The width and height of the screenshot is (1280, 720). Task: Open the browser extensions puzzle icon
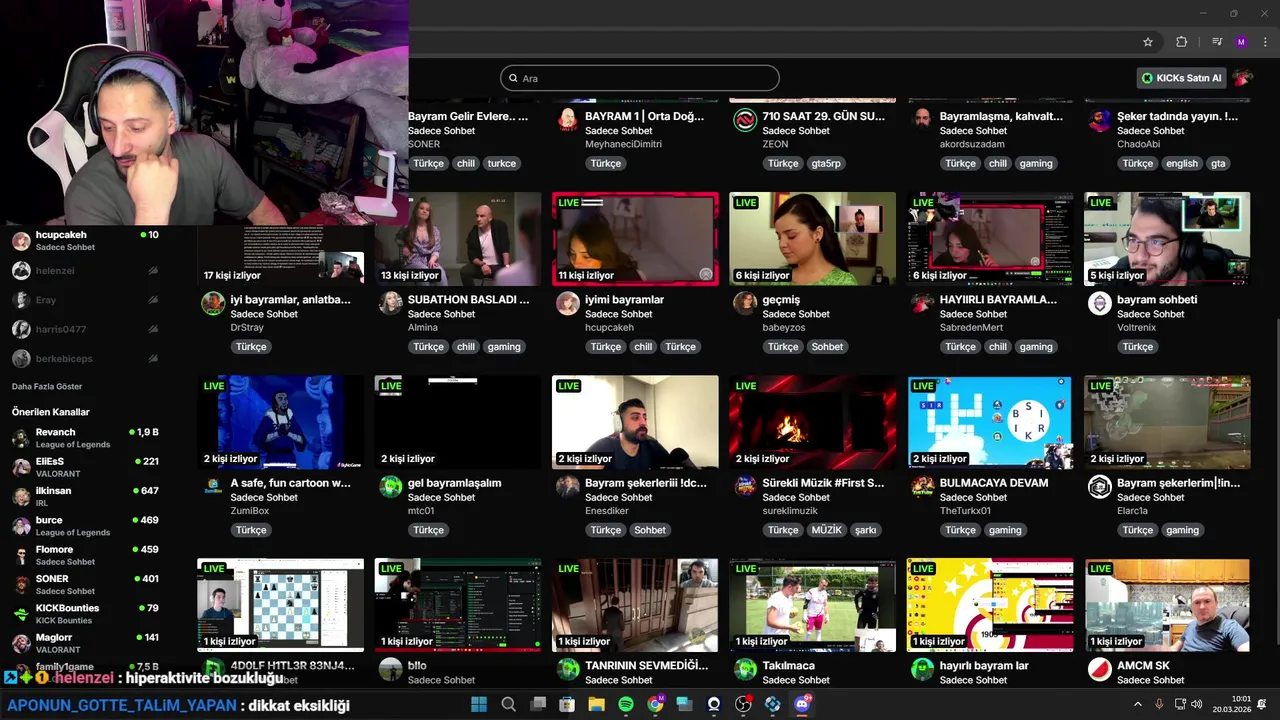tap(1181, 42)
